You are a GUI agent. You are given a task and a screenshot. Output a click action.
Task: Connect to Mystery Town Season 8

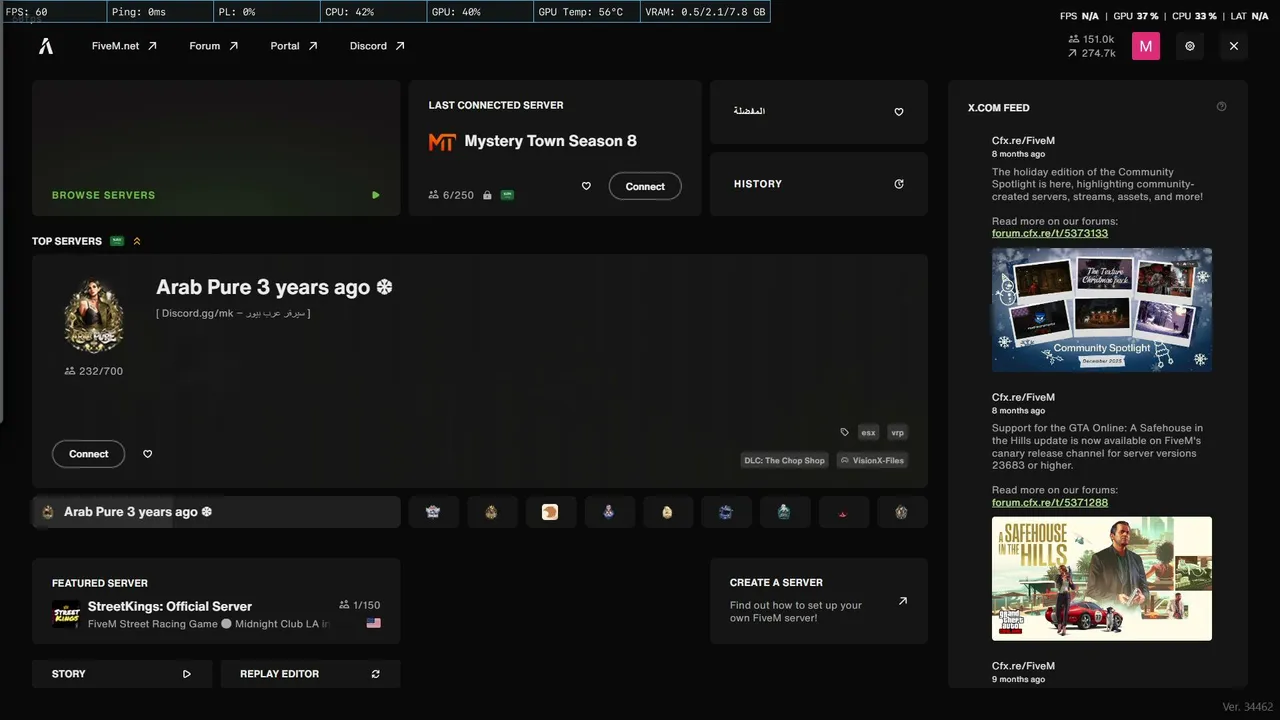[645, 186]
